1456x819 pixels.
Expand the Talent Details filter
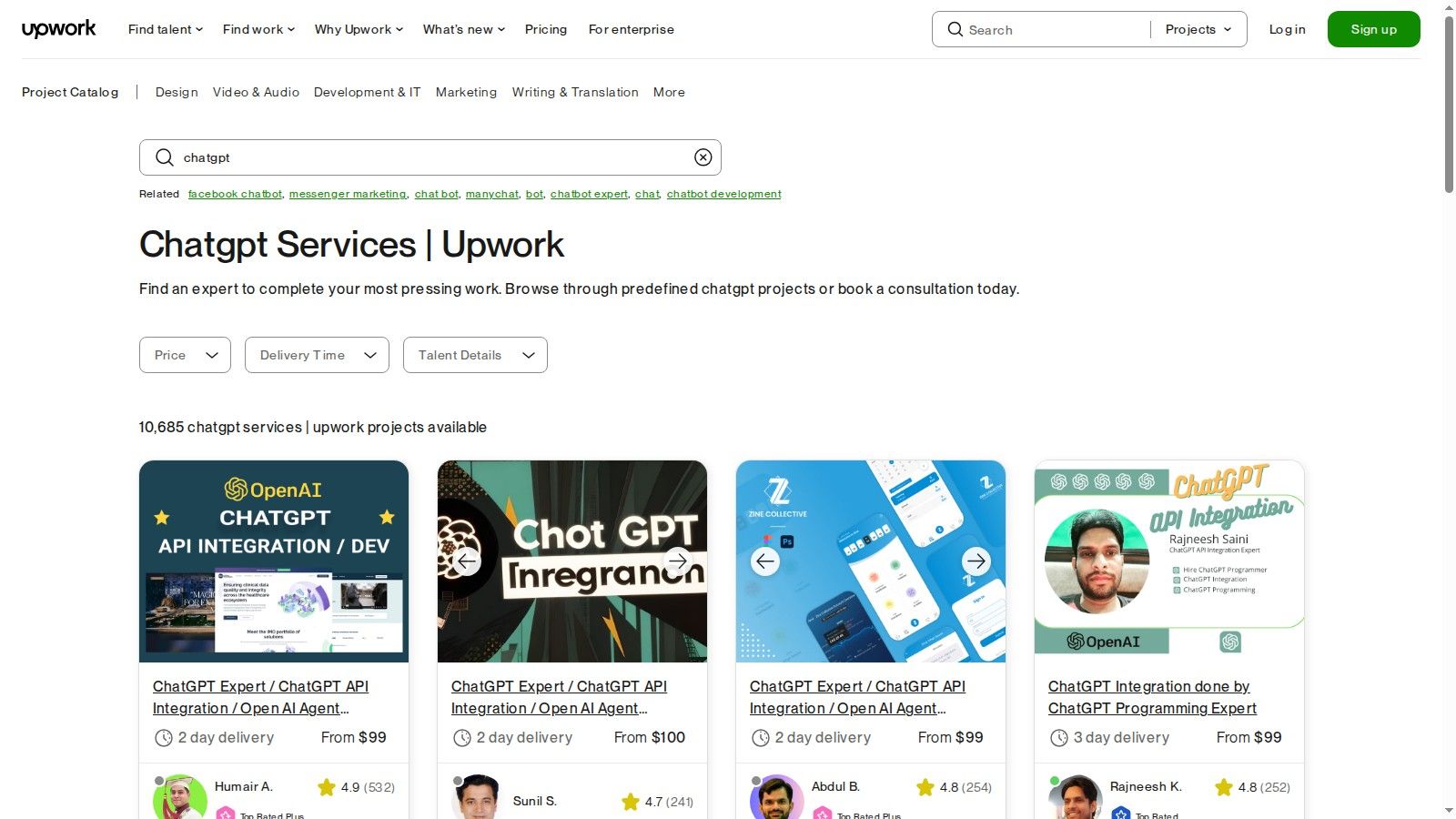tap(474, 355)
